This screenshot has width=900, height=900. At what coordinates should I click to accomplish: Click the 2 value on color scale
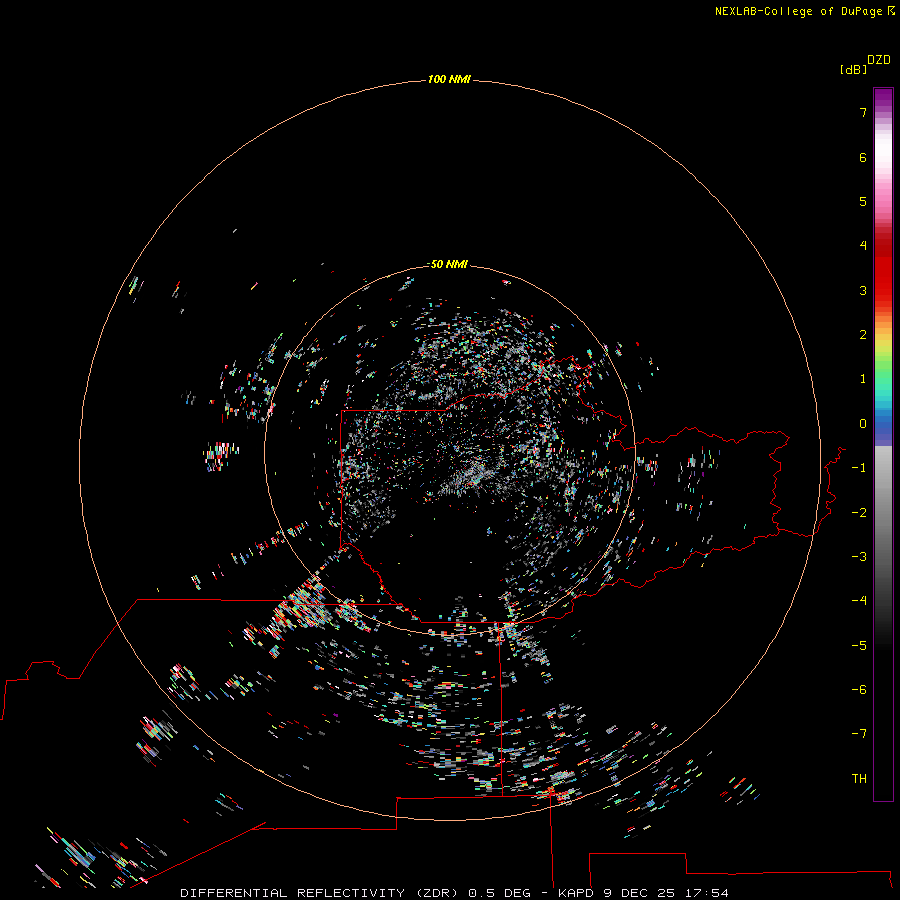[x=863, y=335]
